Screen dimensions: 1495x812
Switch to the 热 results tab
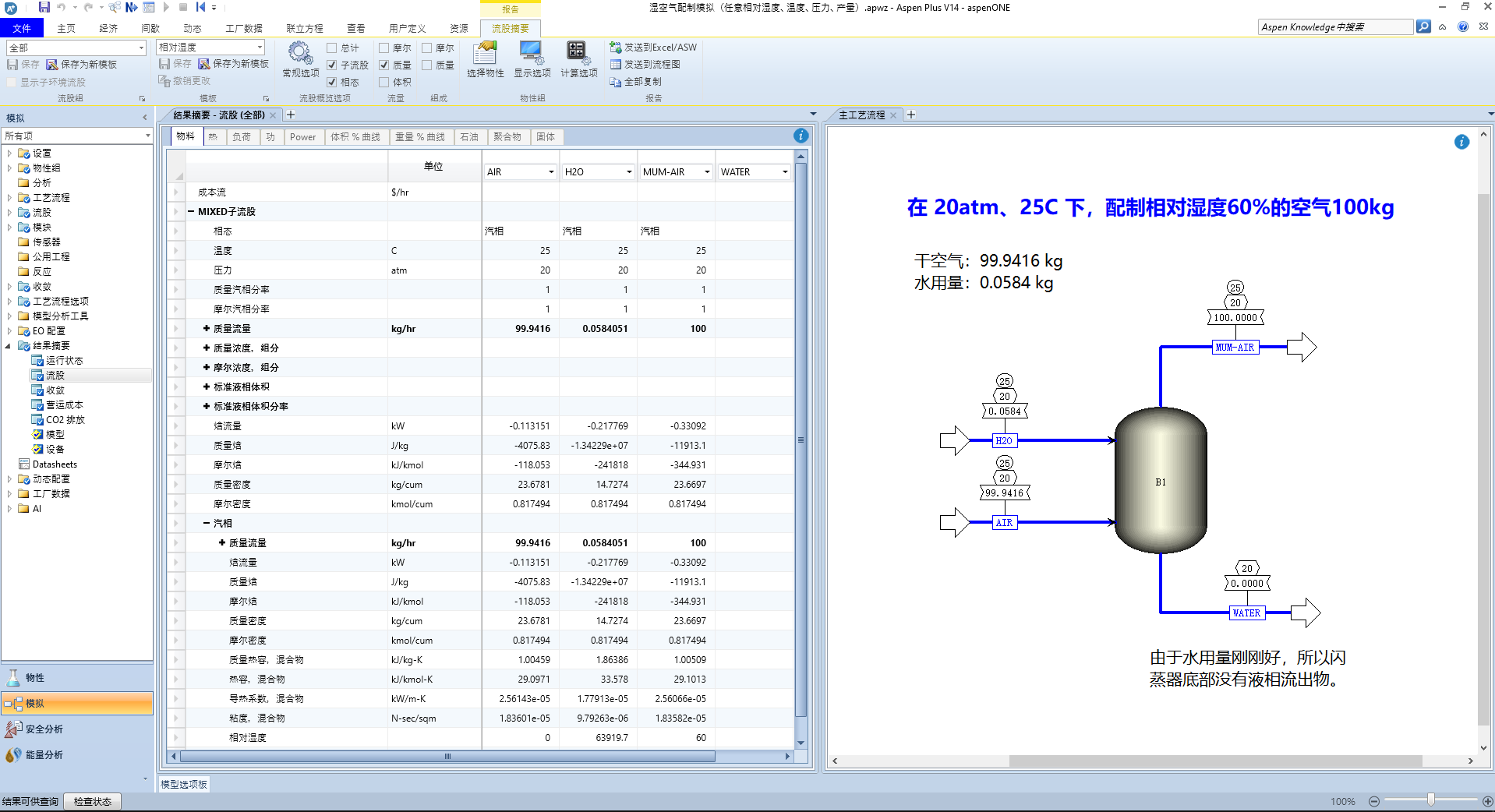click(213, 136)
